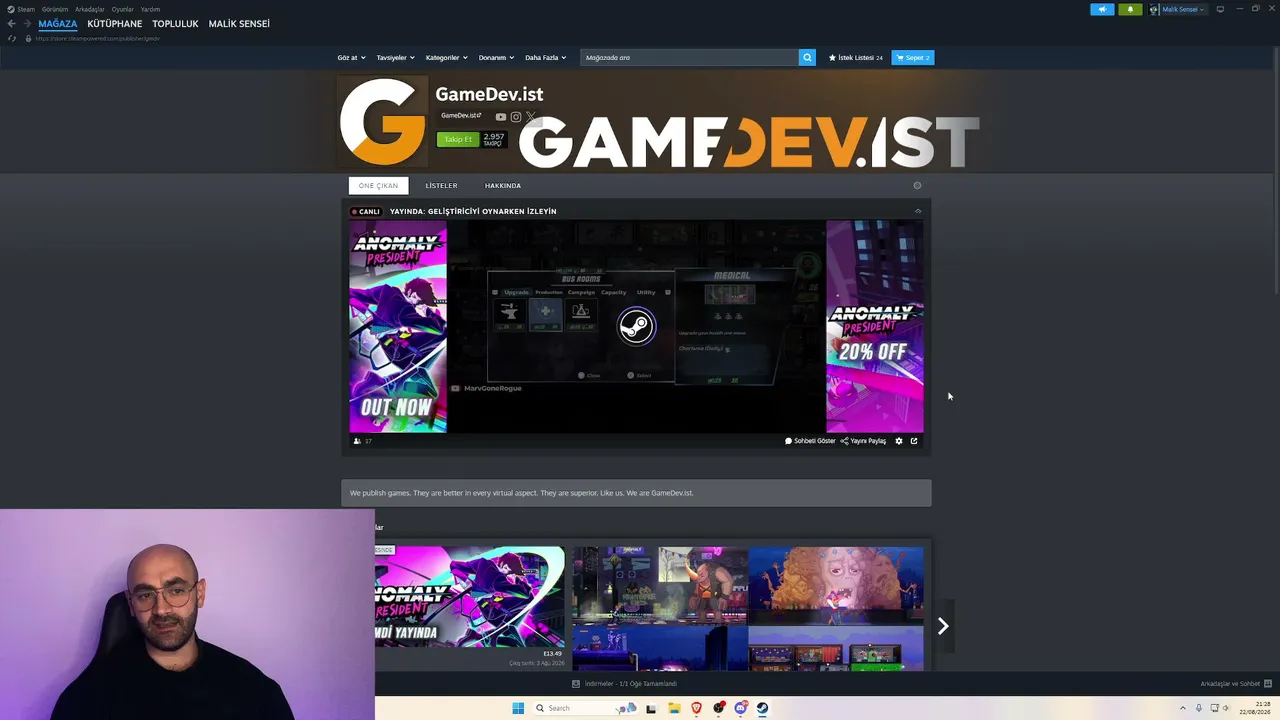Open the notifications bell
The width and height of the screenshot is (1280, 720).
1130,9
